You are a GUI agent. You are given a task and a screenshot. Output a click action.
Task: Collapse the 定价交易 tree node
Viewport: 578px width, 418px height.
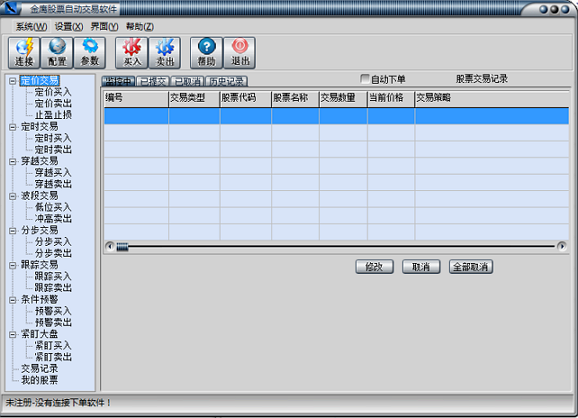pyautogui.click(x=13, y=81)
